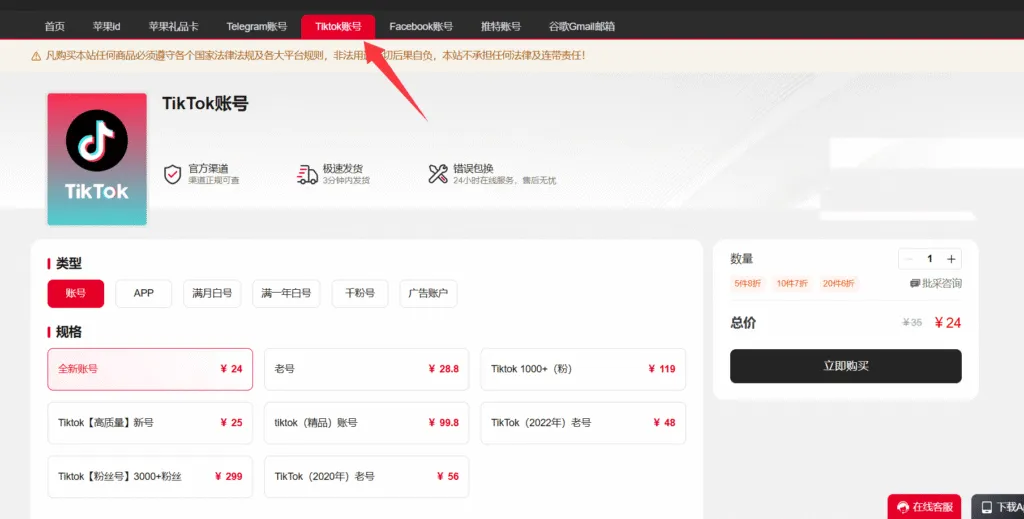This screenshot has height=519, width=1024.
Task: Click the 立即购买 buy button
Action: 846,366
